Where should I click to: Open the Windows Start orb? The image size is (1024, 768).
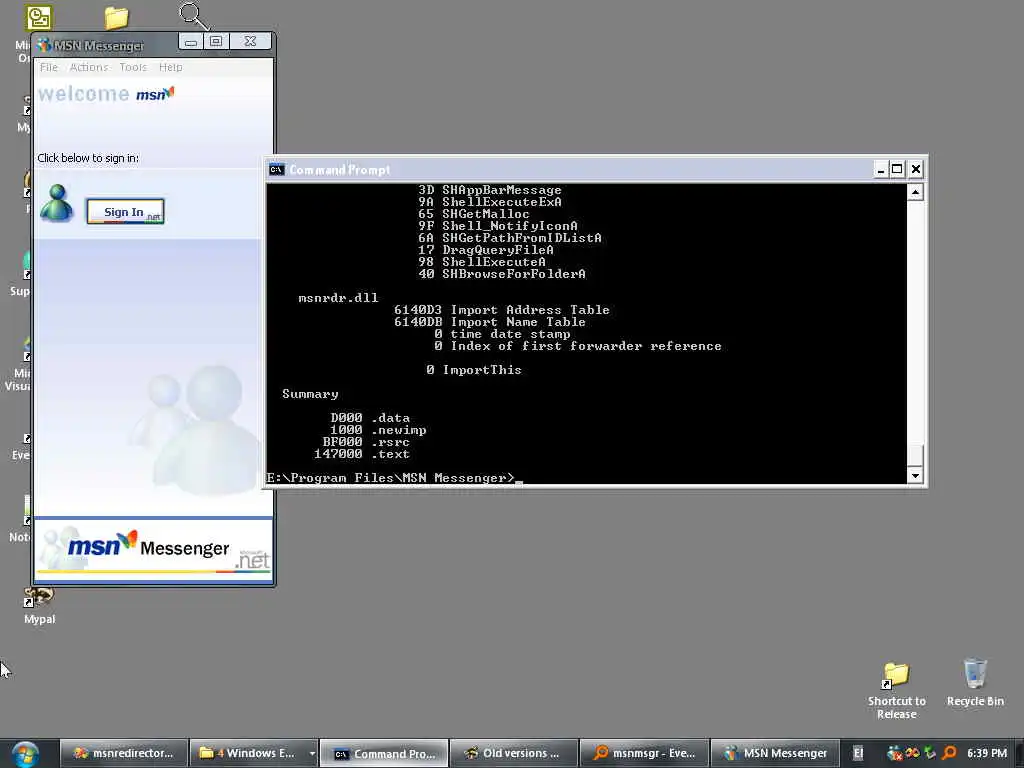(x=25, y=753)
